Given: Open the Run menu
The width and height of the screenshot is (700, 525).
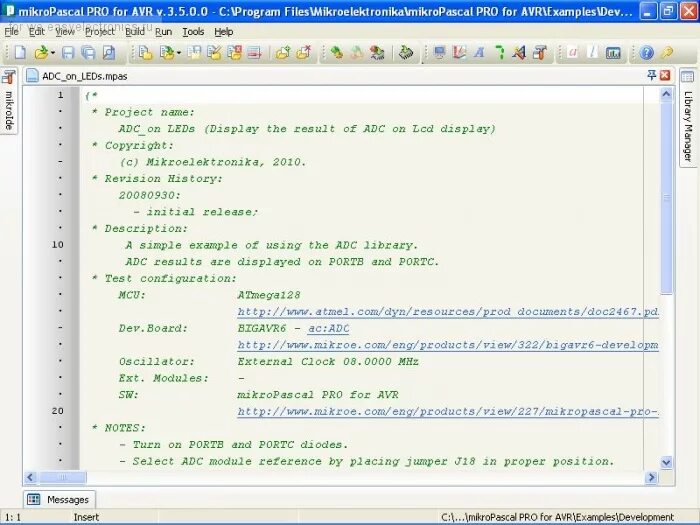Looking at the screenshot, I should (163, 32).
